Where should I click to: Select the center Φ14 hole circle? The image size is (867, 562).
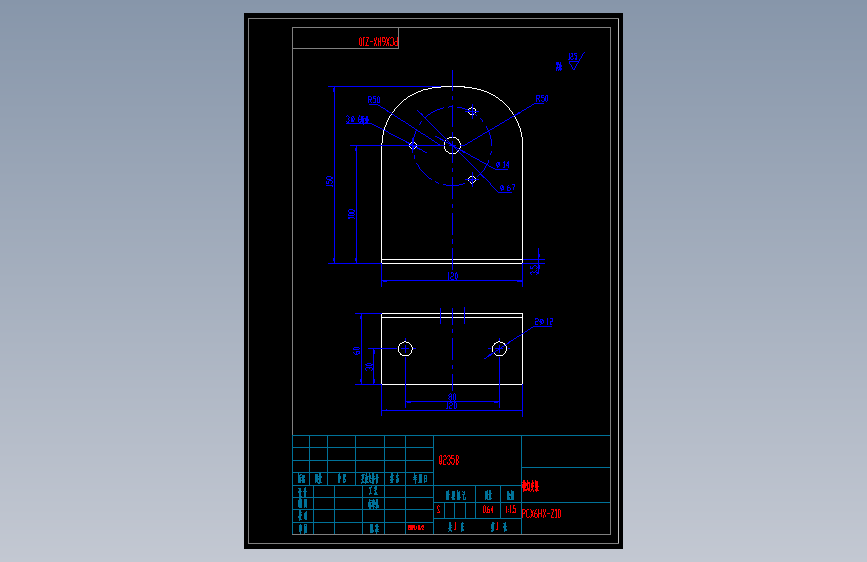pos(452,145)
